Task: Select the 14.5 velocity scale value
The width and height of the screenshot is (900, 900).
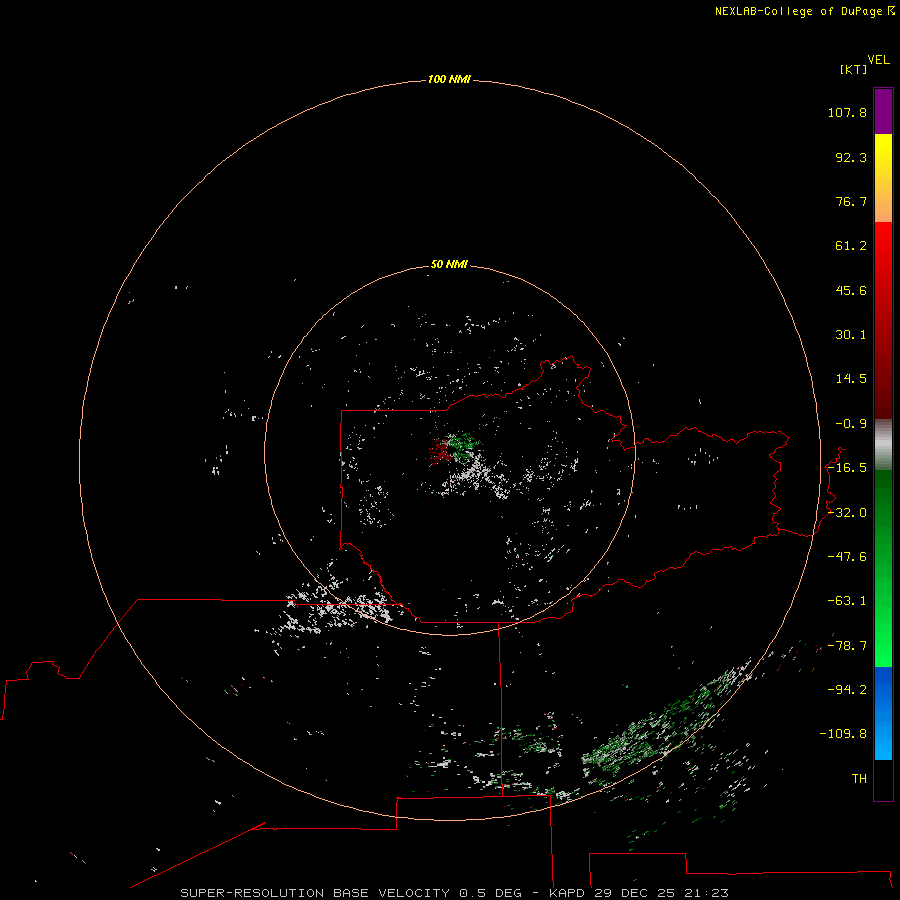Action: pyautogui.click(x=851, y=379)
